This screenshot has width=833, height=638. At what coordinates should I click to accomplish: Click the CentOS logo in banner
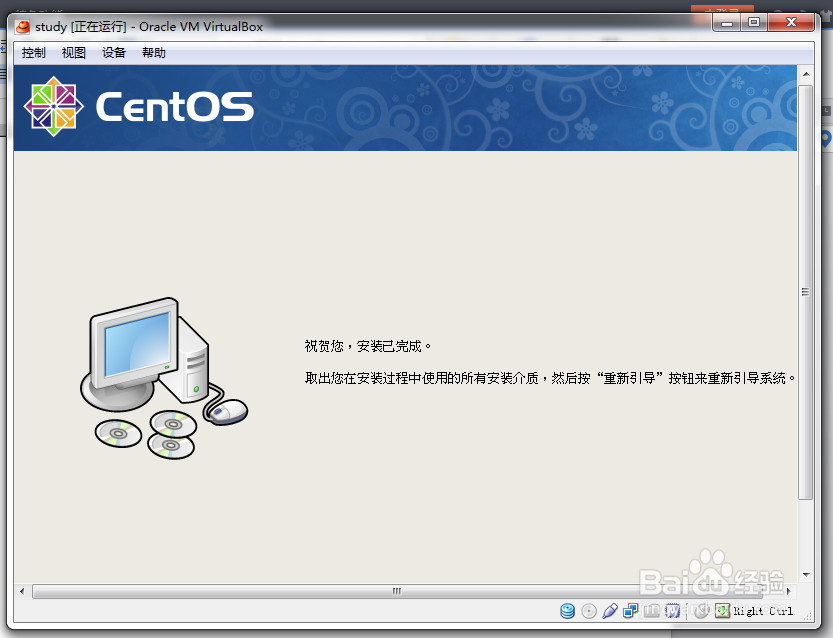[x=139, y=106]
